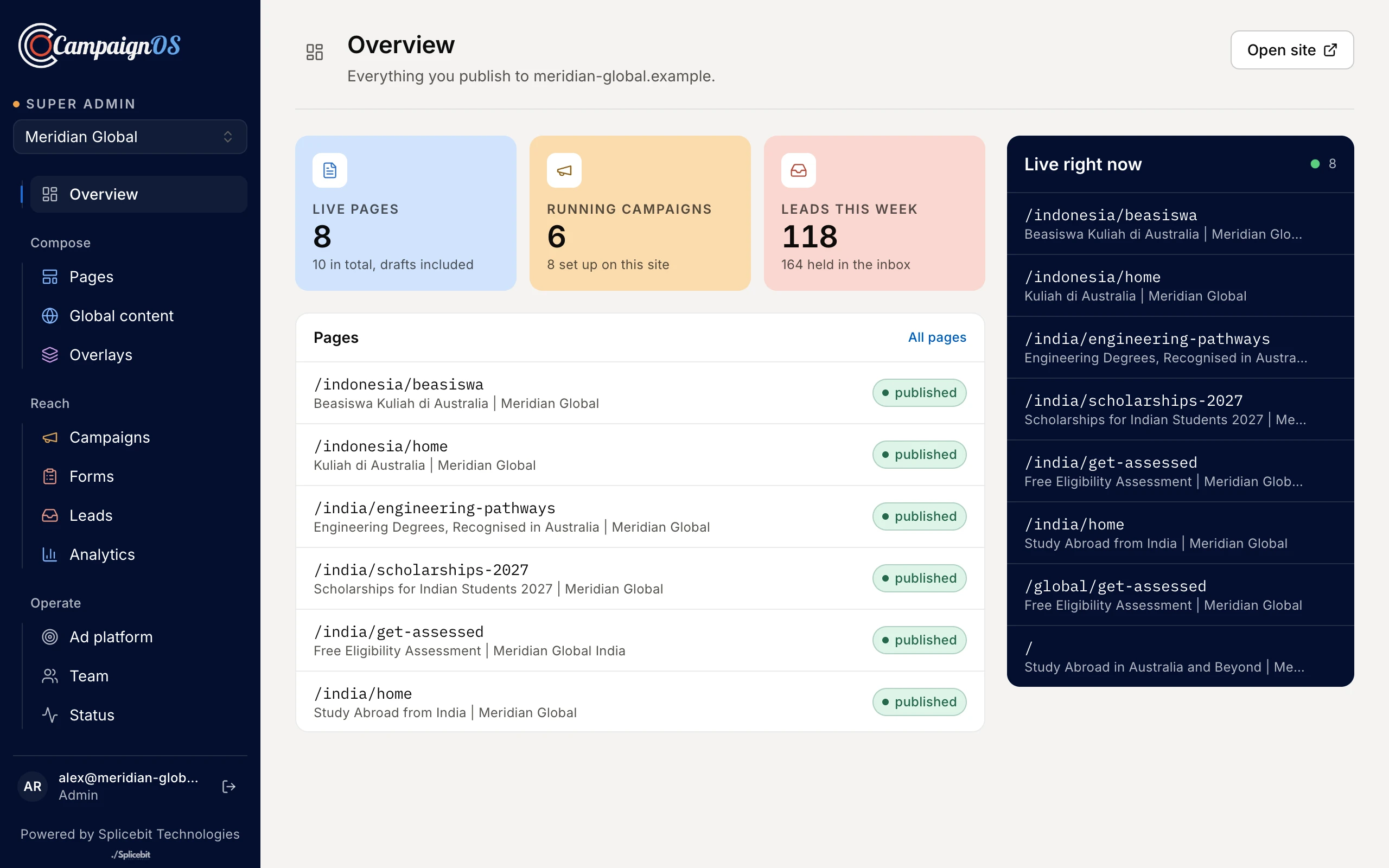
Task: Click the inbox icon on Leads This Week card
Action: click(x=798, y=170)
